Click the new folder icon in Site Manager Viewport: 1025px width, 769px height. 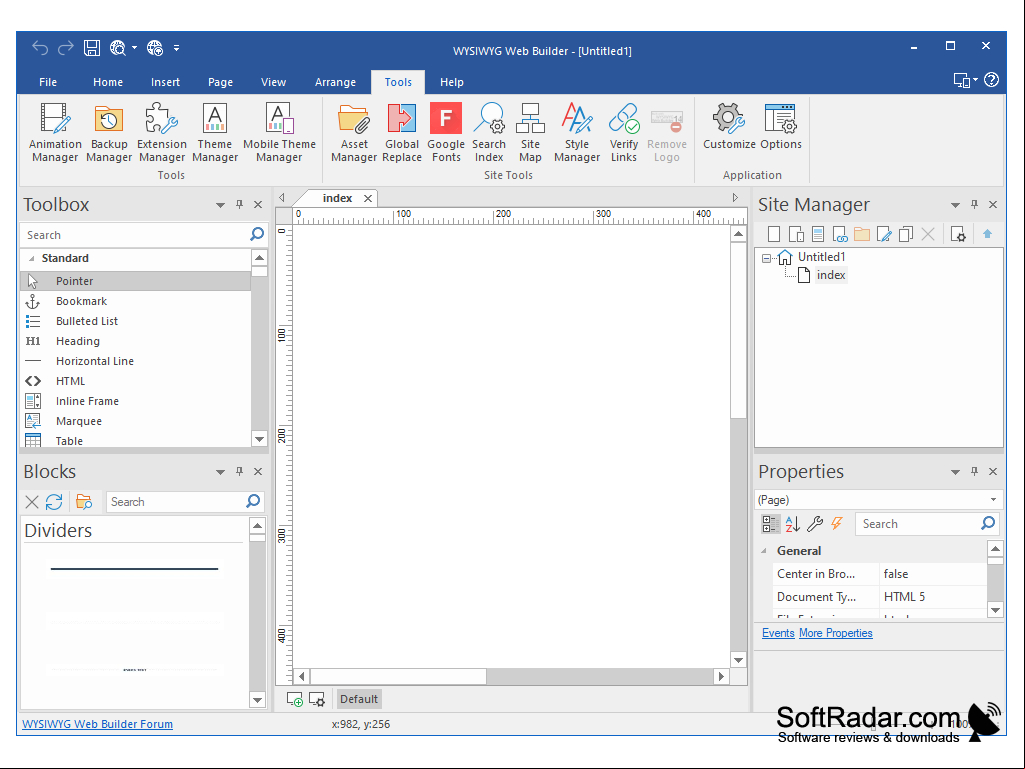tap(862, 234)
